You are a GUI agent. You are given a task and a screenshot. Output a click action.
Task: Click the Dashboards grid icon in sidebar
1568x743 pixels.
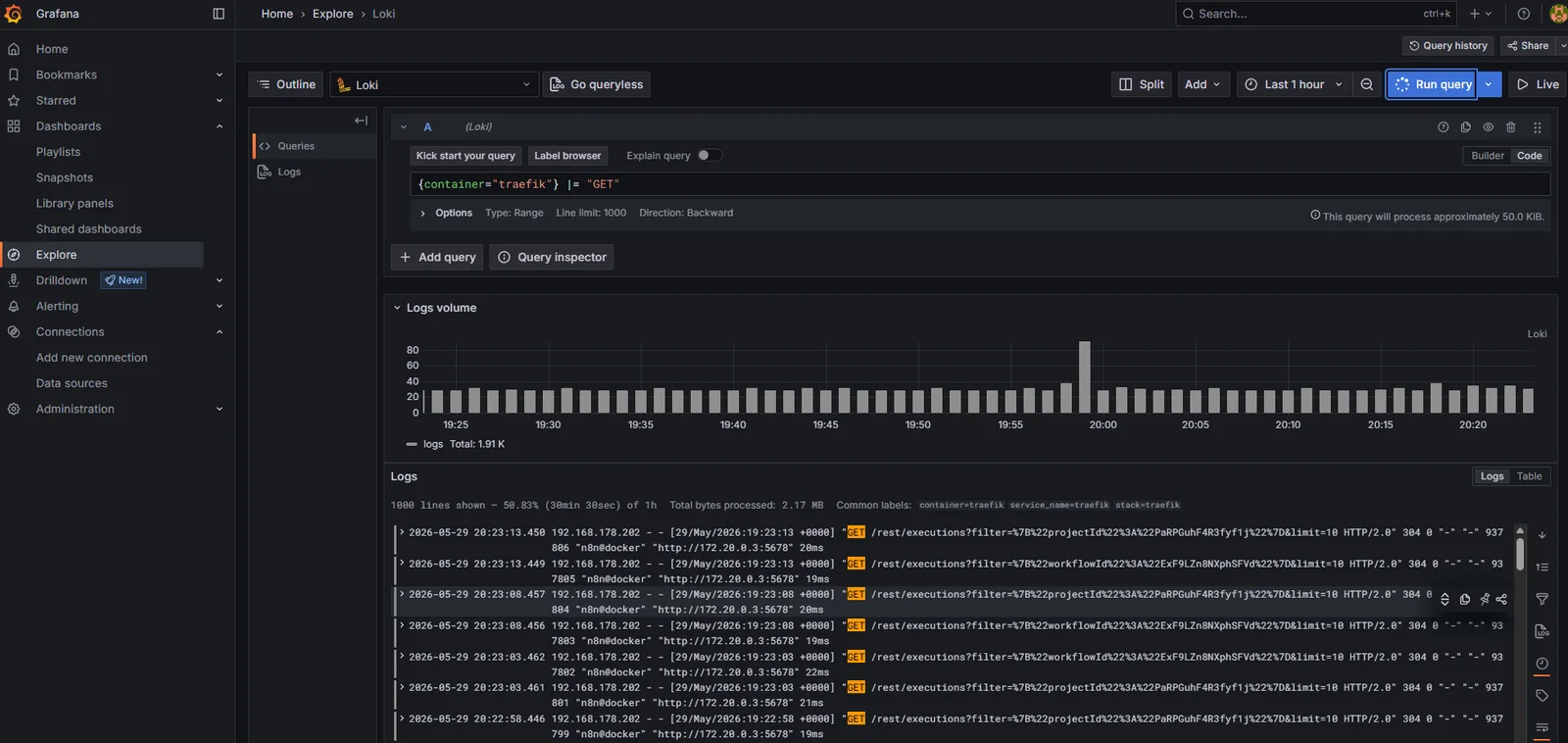14,126
